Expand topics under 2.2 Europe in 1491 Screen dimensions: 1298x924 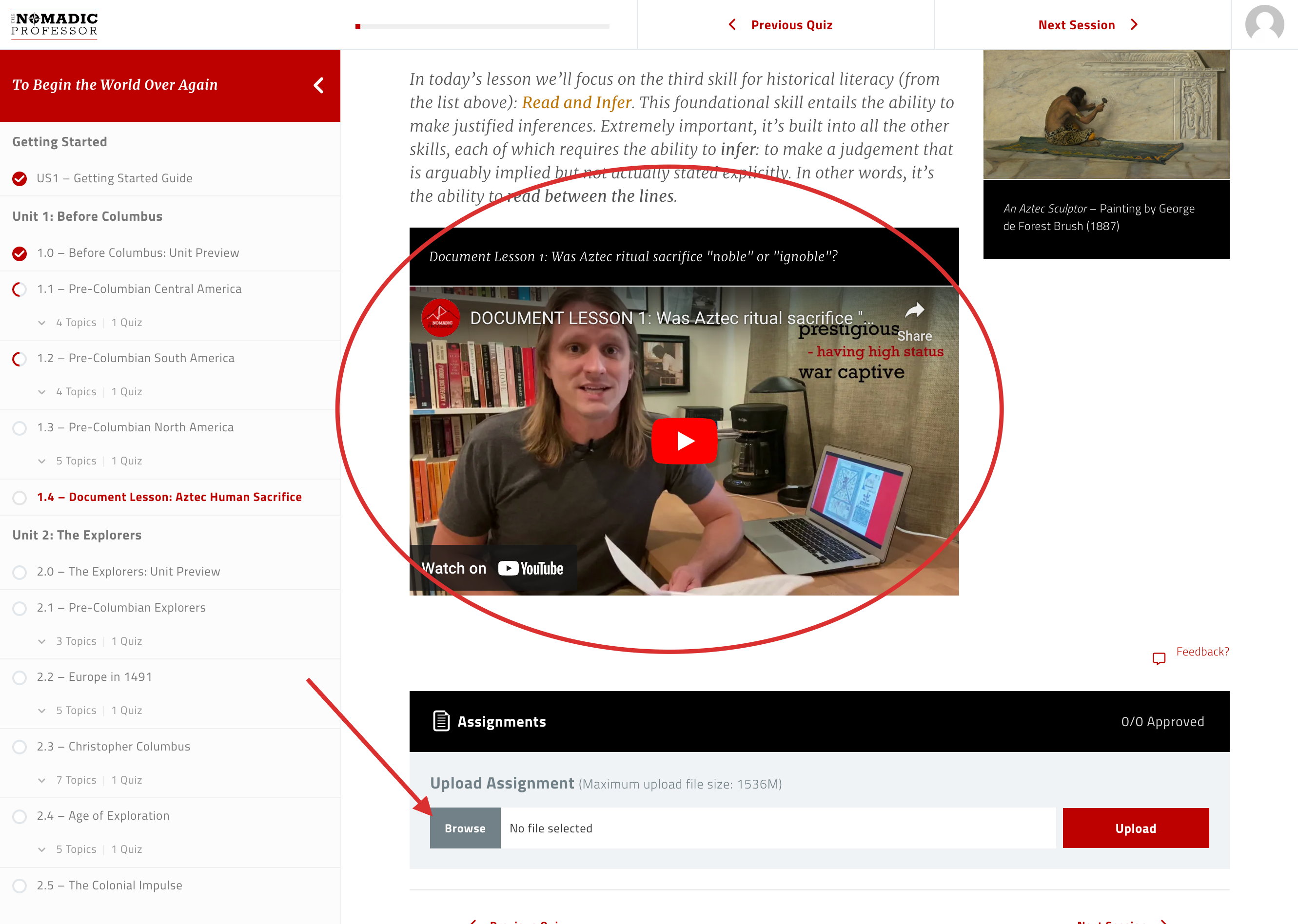click(41, 711)
